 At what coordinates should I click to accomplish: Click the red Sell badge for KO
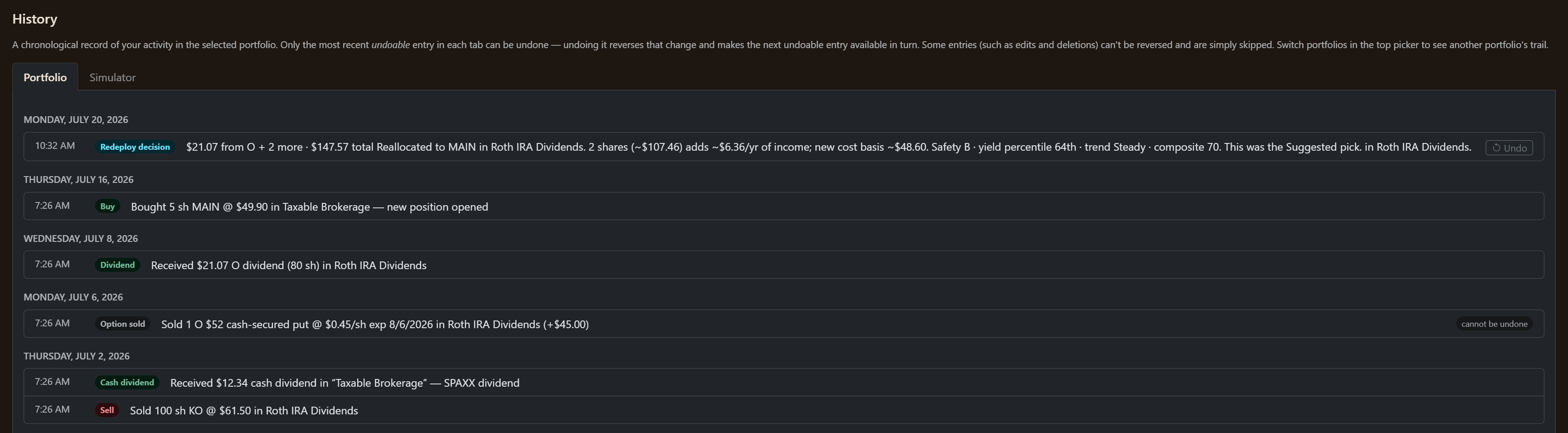(106, 410)
